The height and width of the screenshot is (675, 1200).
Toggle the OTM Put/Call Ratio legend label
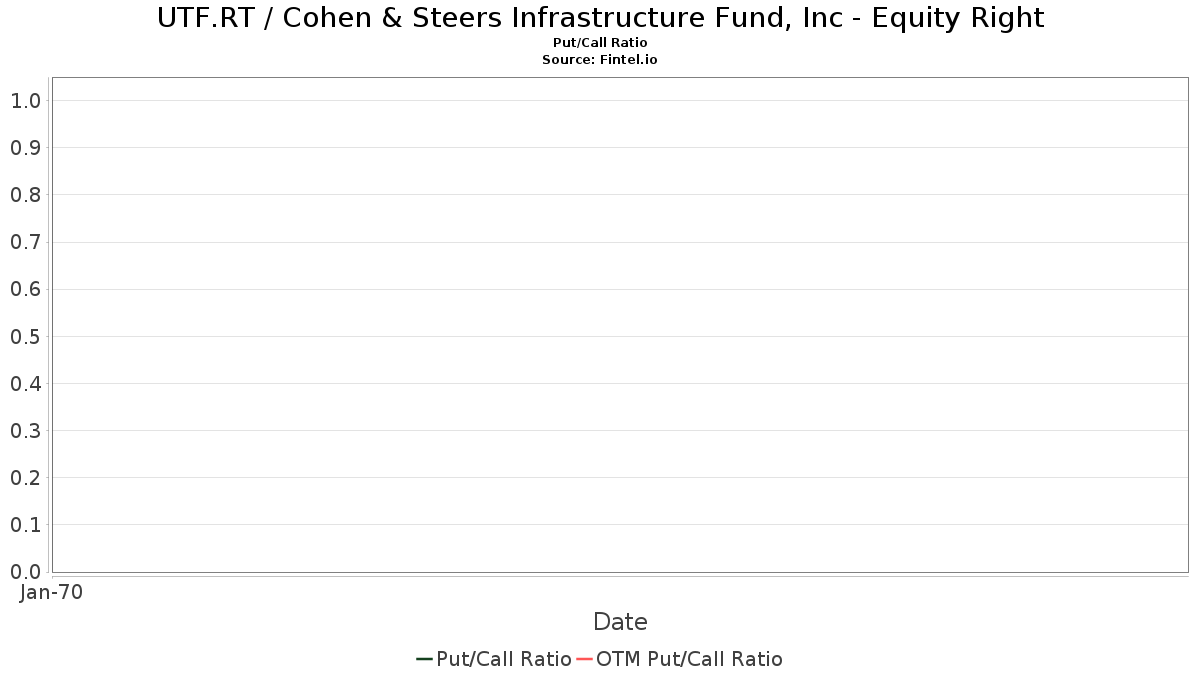(689, 659)
